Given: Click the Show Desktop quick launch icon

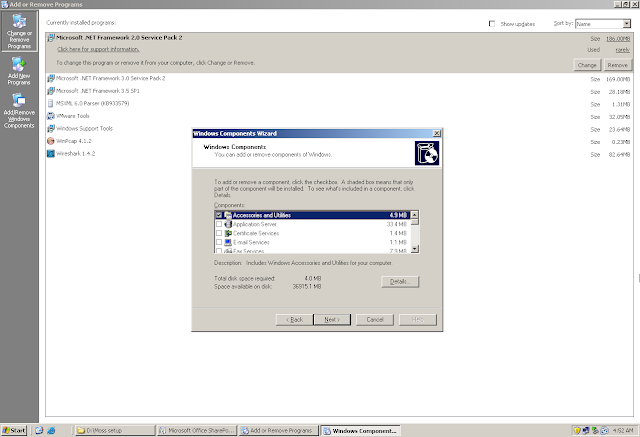Looking at the screenshot, I should click(x=39, y=430).
